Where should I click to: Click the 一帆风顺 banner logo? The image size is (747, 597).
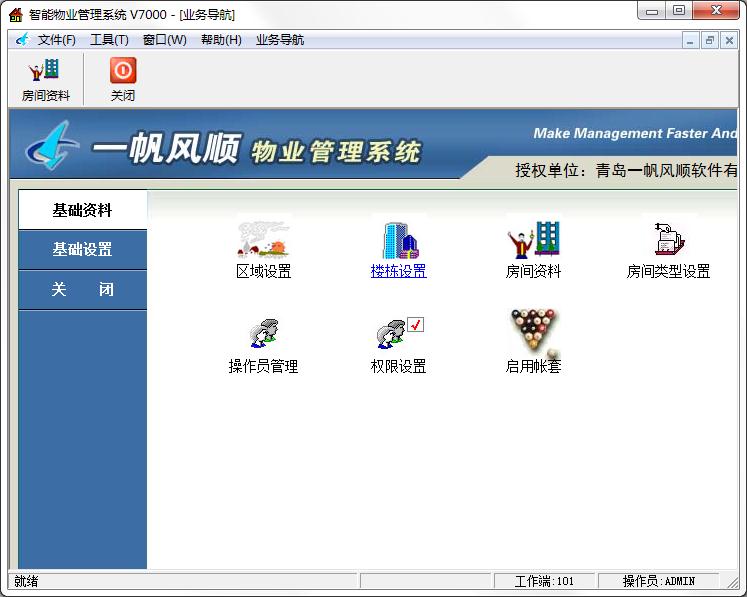(53, 146)
